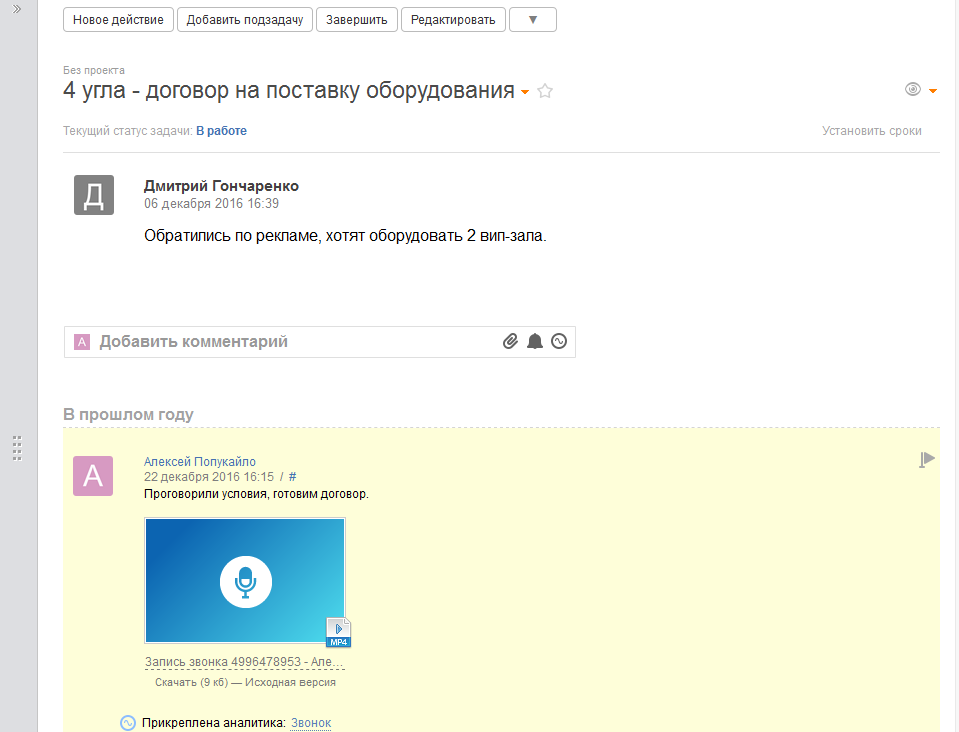This screenshot has height=732, width=959.
Task: Attach a file using the paperclip icon
Action: coord(510,341)
